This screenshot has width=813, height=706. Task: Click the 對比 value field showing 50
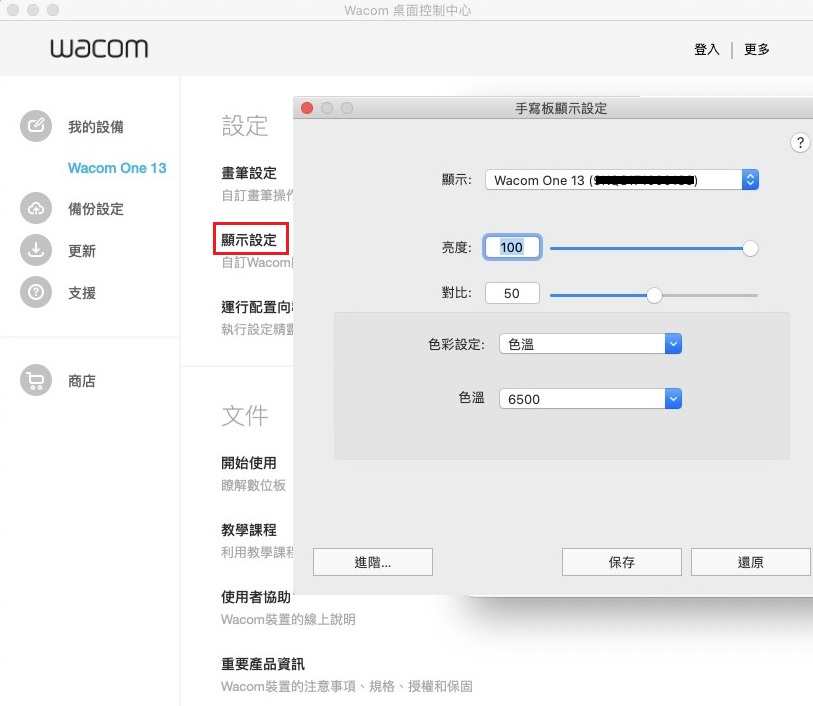(x=512, y=293)
